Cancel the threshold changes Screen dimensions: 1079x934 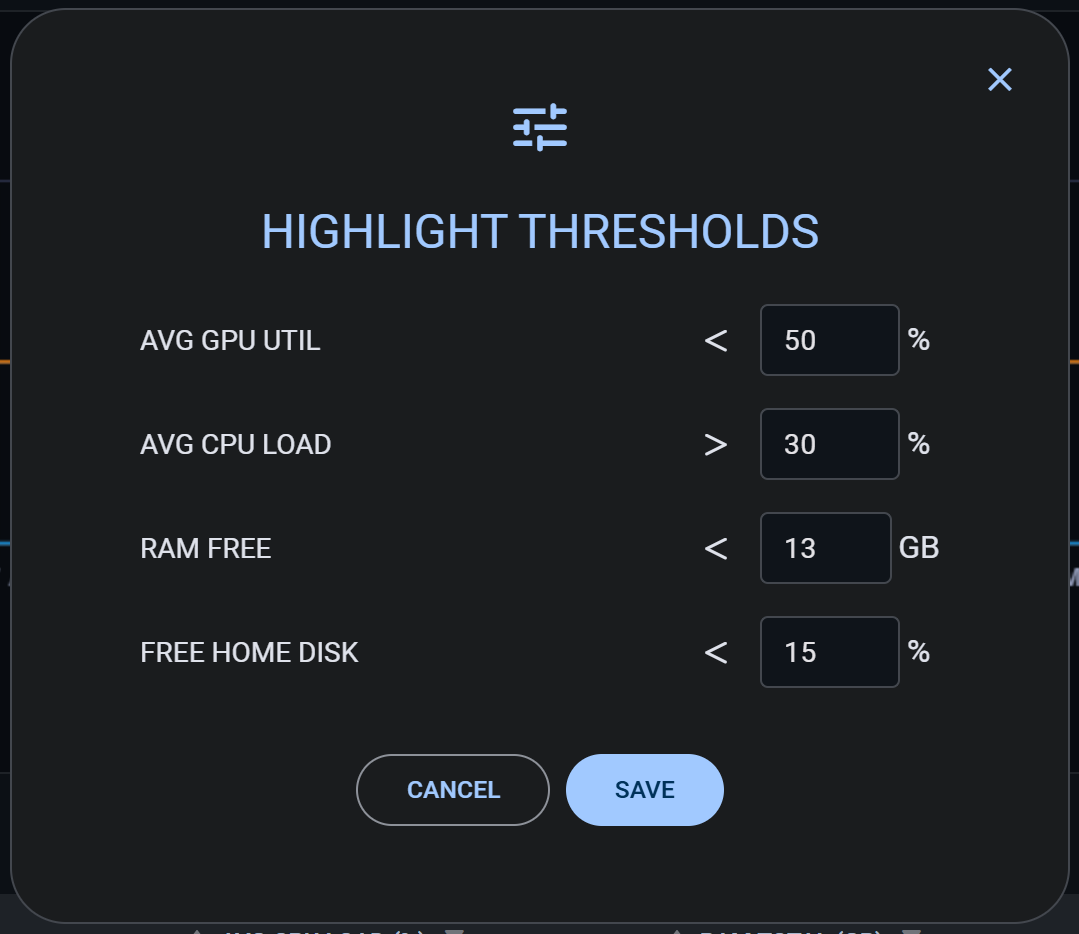pos(452,789)
